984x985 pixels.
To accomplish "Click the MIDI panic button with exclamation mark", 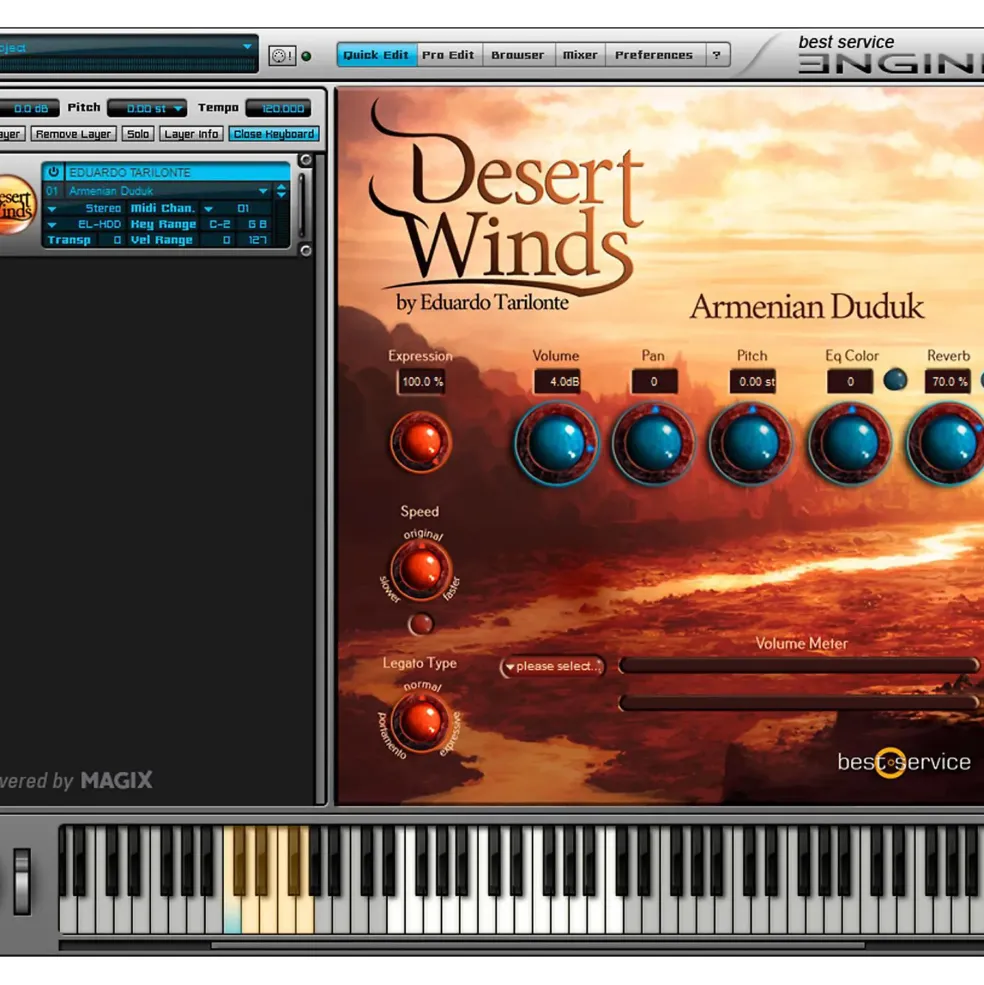I will [x=282, y=56].
